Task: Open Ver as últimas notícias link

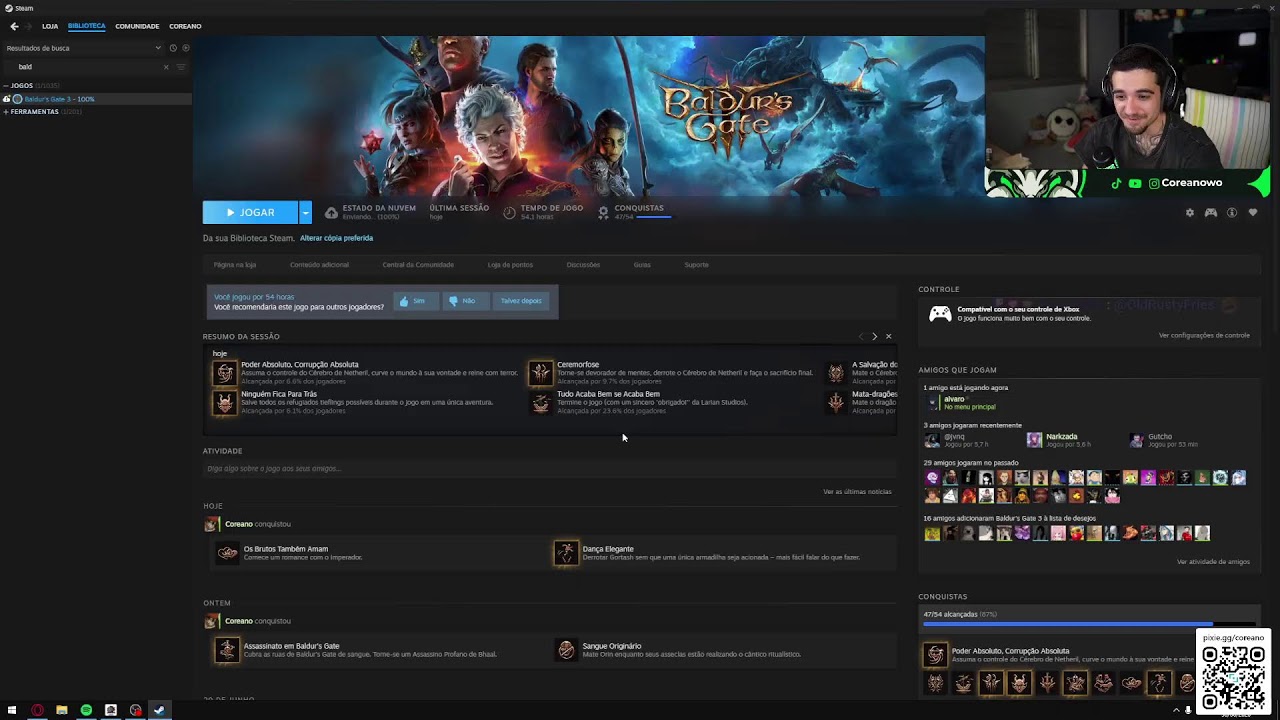Action: [857, 492]
